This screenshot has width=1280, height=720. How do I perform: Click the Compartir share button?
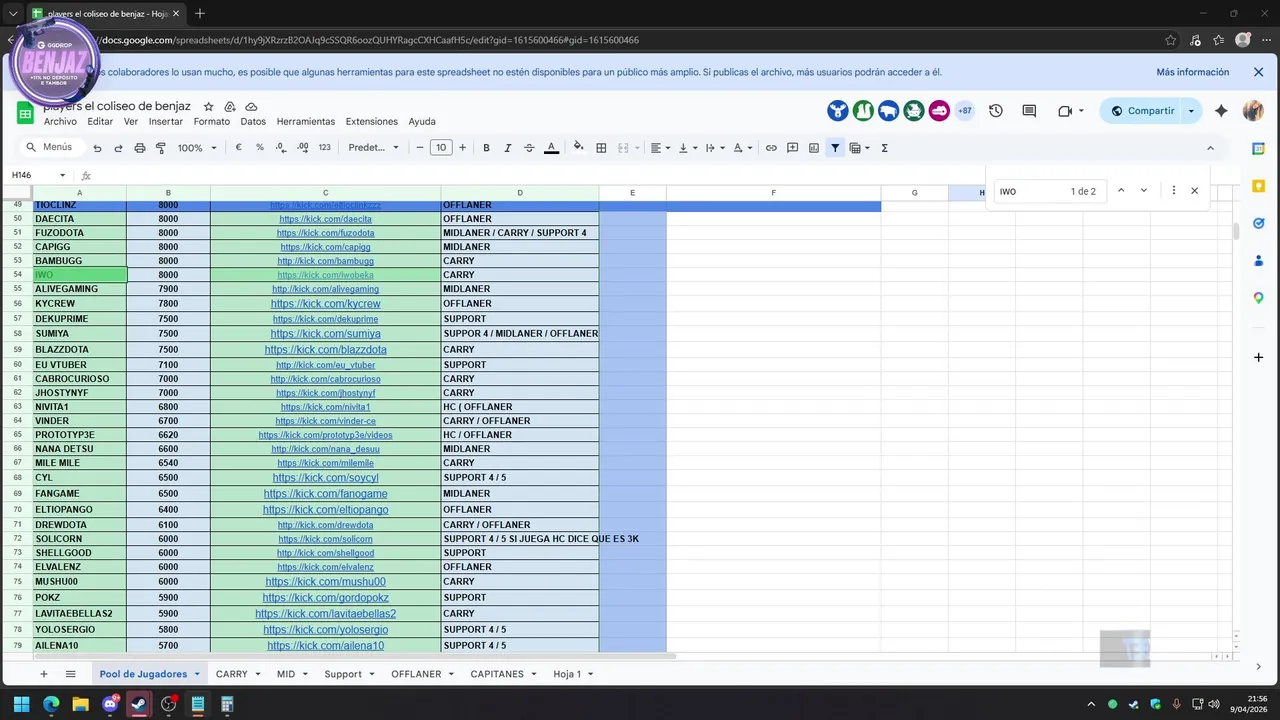[1142, 111]
